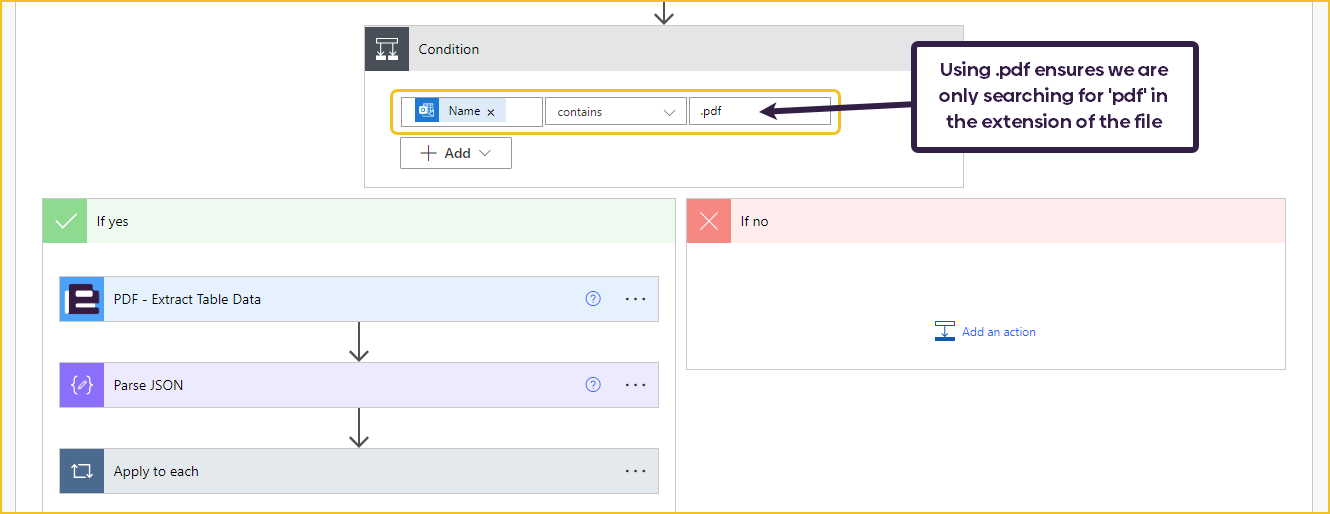Click the red X icon in If no

(x=709, y=221)
